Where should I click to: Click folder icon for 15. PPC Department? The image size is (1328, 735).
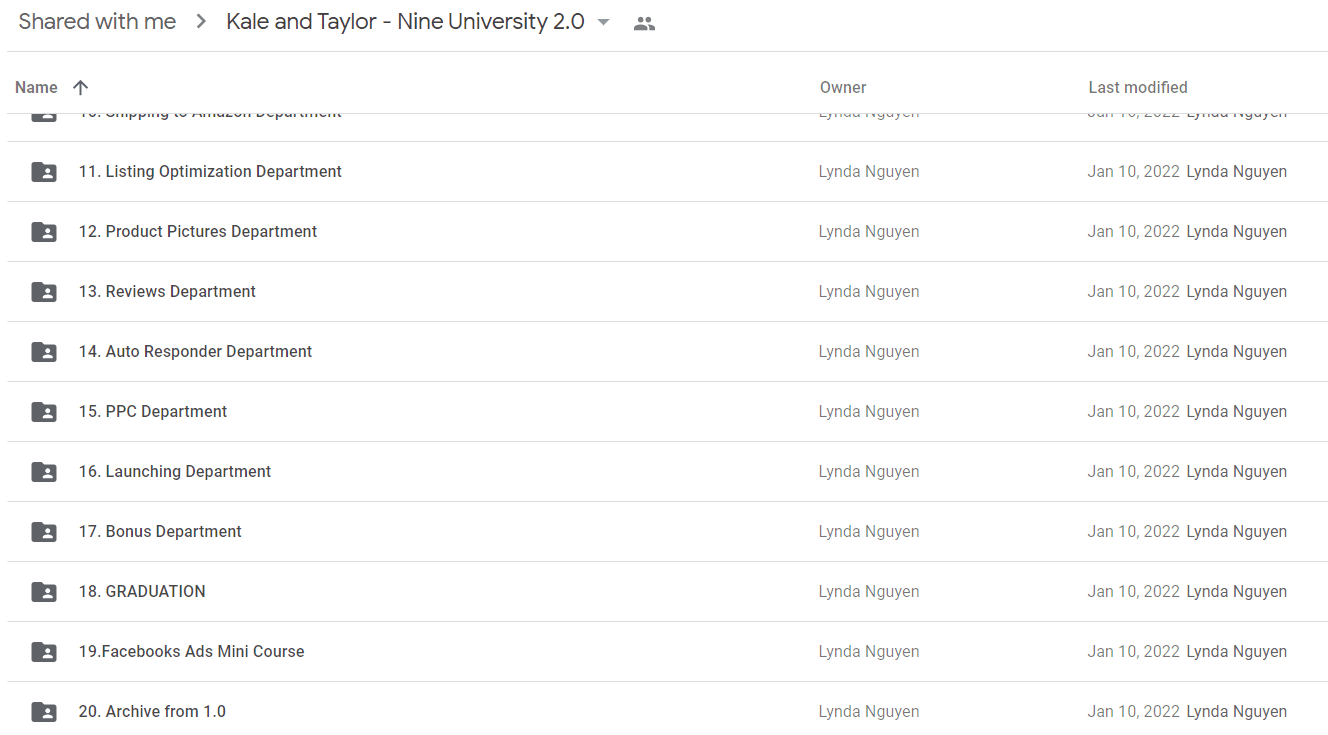point(44,412)
